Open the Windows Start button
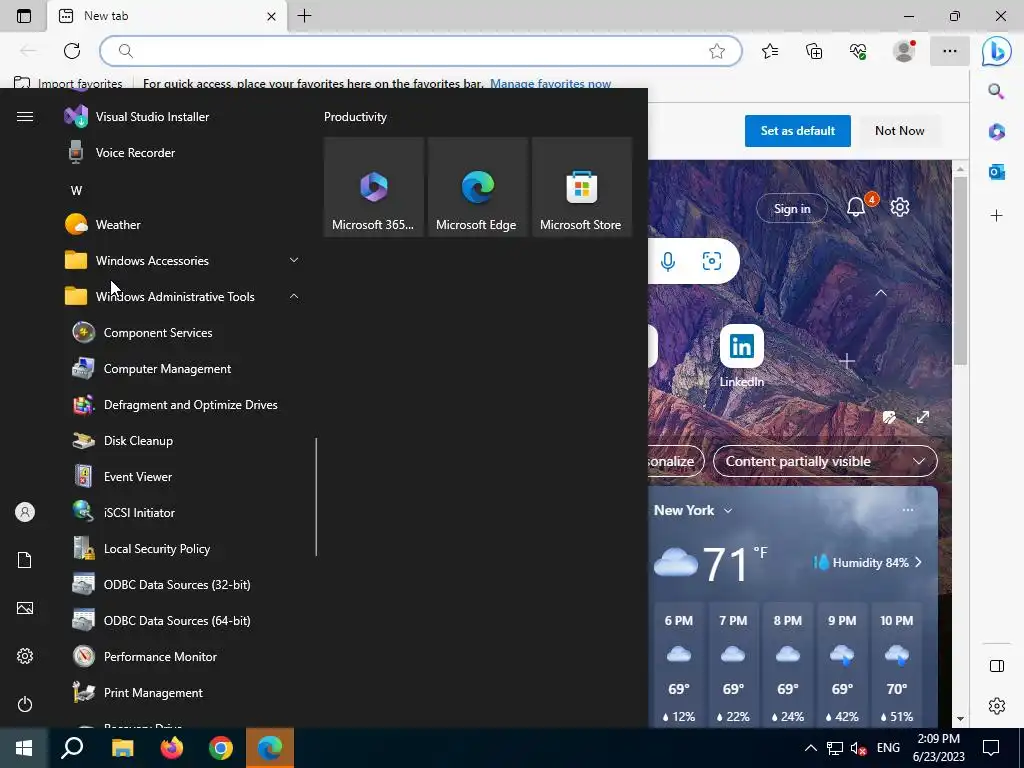Image resolution: width=1024 pixels, height=768 pixels. tap(24, 748)
